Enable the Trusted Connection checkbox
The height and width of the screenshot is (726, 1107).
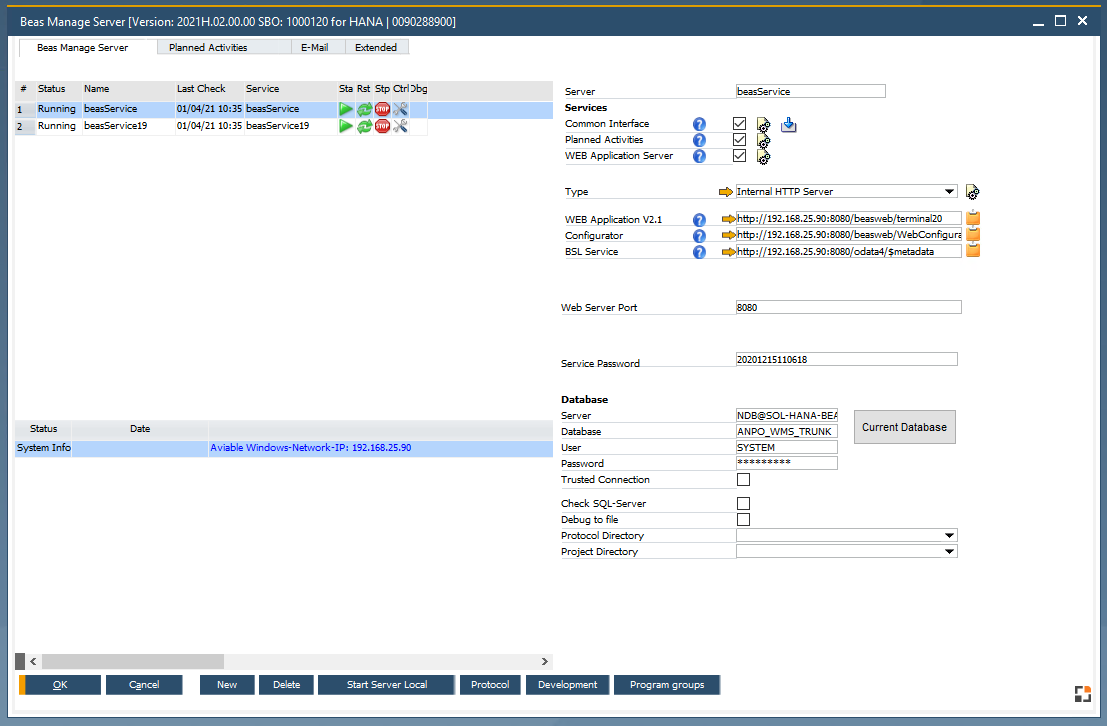click(x=743, y=479)
